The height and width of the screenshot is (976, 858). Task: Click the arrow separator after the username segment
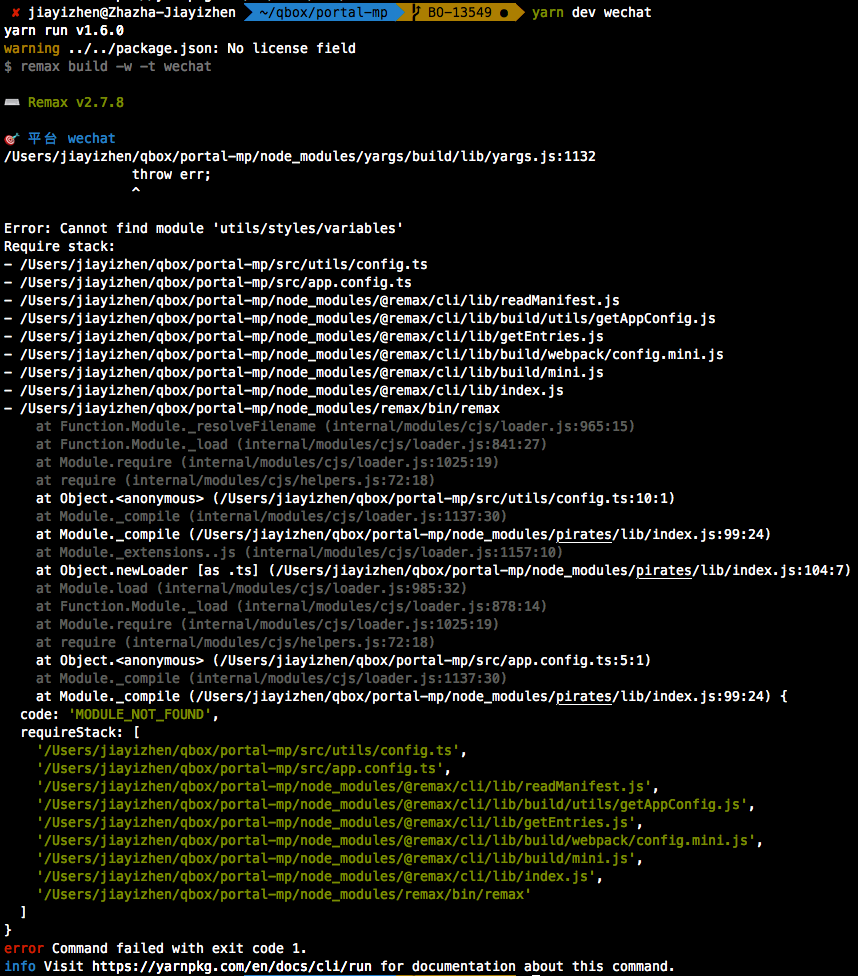(x=243, y=12)
